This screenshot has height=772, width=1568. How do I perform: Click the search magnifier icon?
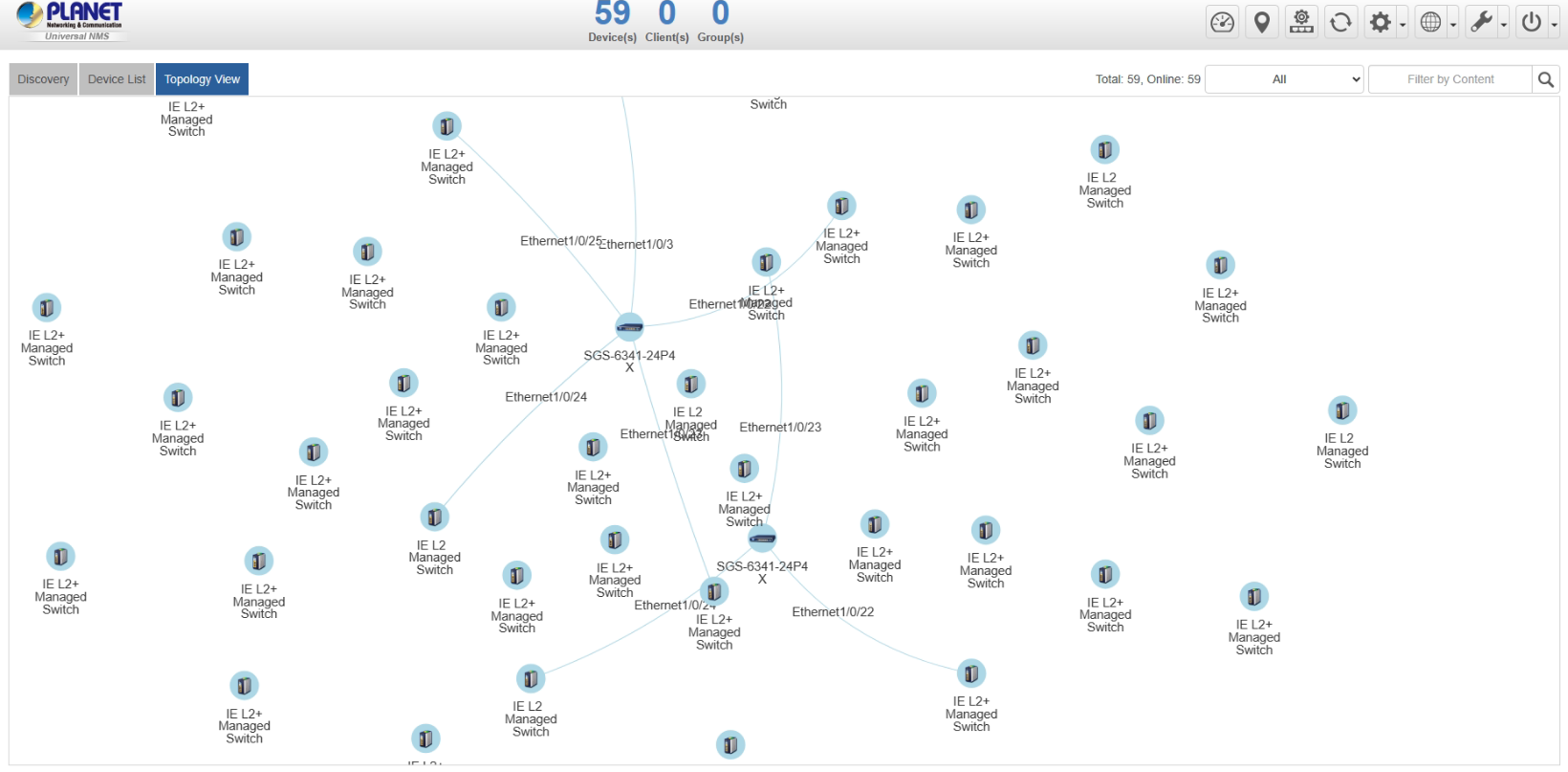point(1545,79)
